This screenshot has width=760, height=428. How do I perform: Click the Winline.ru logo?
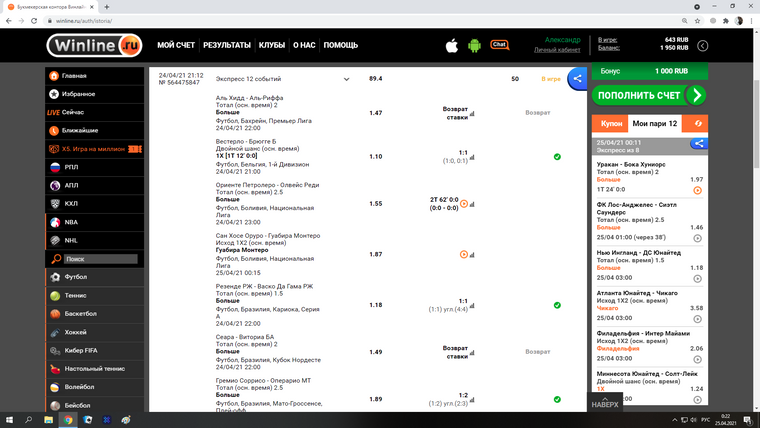(x=95, y=46)
